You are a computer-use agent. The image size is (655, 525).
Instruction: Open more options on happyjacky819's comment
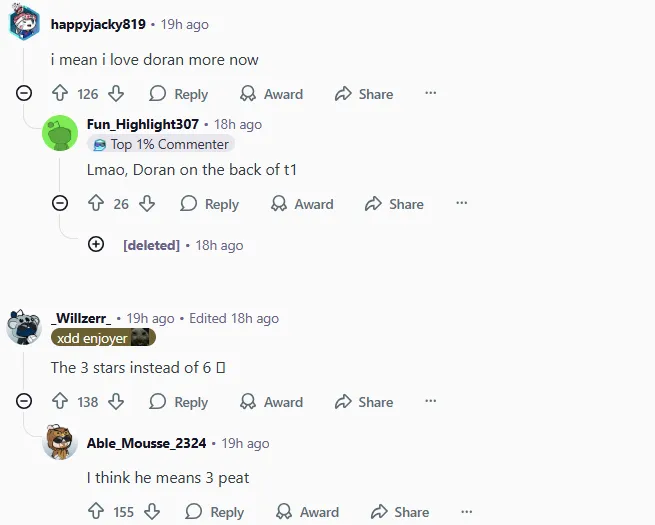(x=431, y=93)
